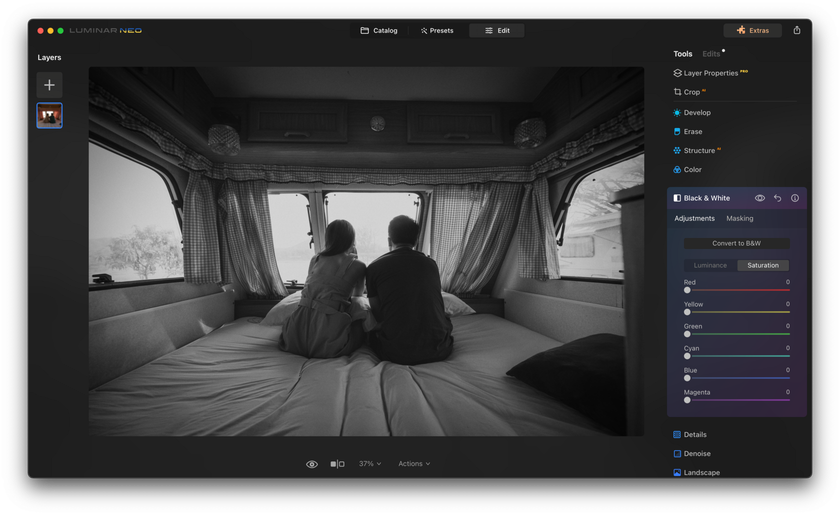Open the Edits history tab
The image size is (840, 515).
pyautogui.click(x=711, y=54)
